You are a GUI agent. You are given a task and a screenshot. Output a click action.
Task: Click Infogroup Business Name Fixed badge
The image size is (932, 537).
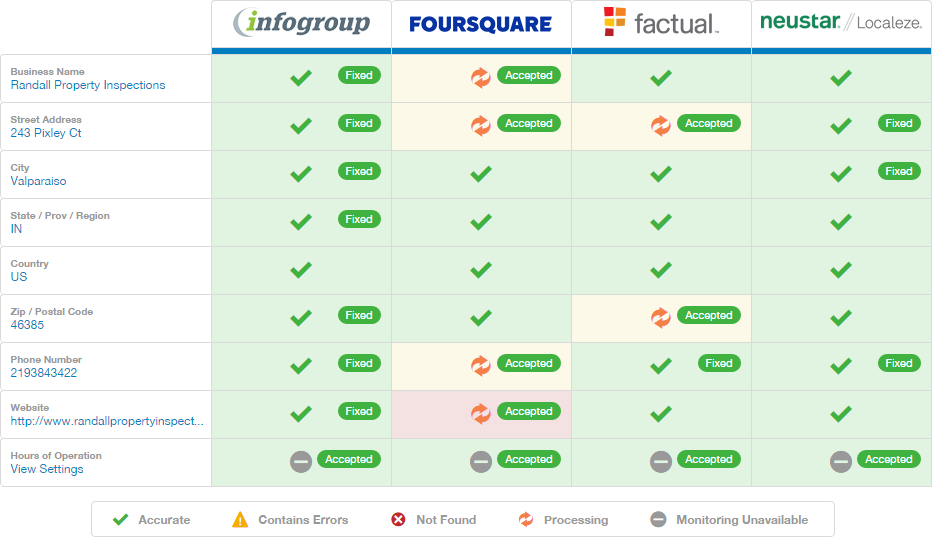[359, 75]
